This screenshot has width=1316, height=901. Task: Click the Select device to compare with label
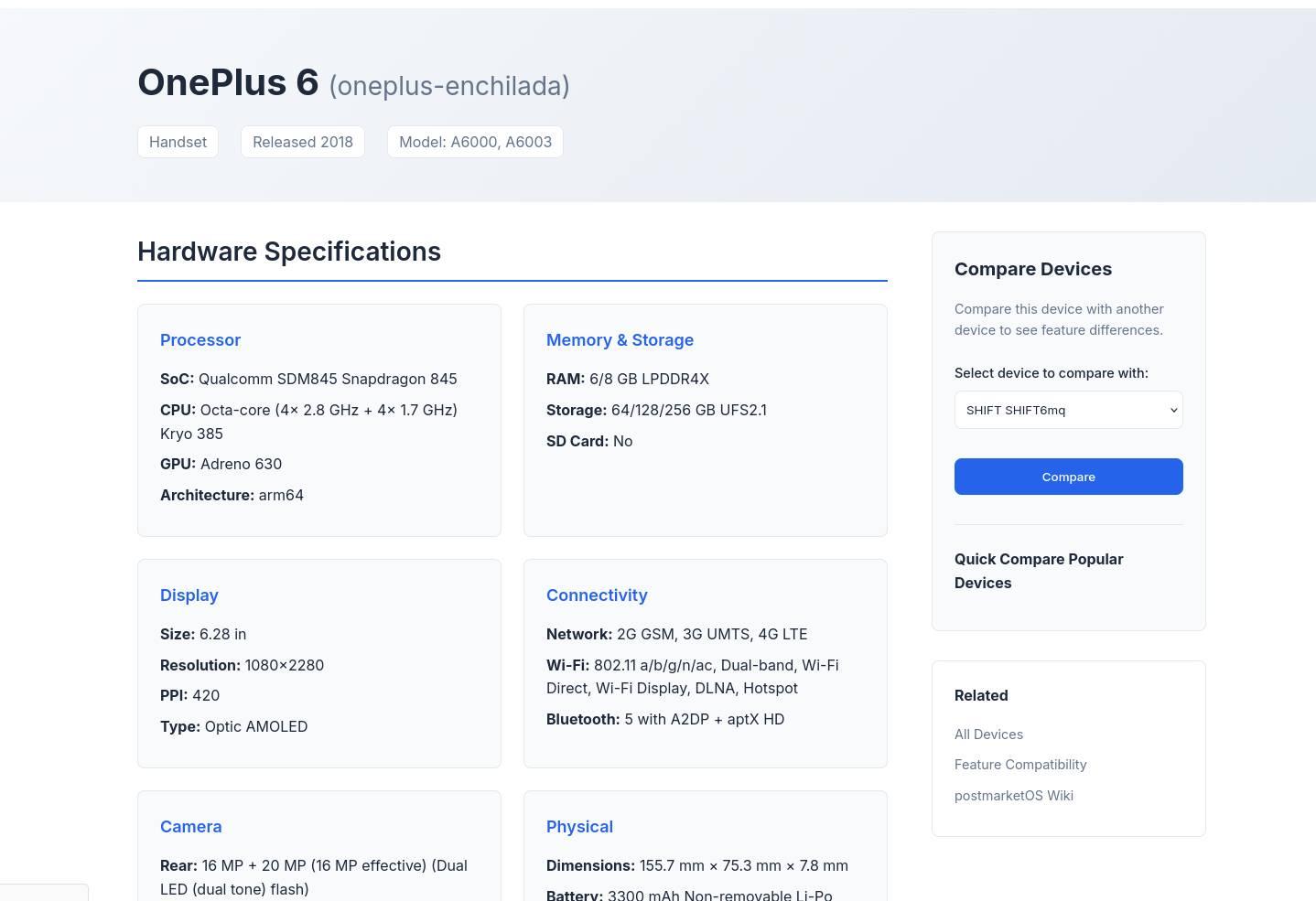(x=1052, y=373)
